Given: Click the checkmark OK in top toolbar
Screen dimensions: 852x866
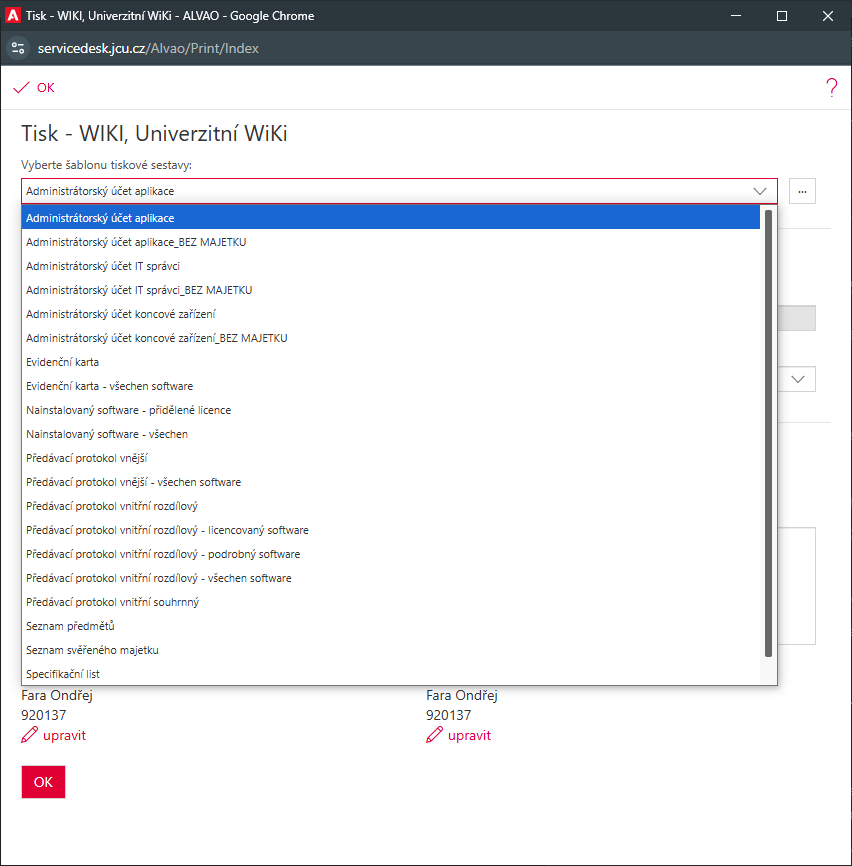Looking at the screenshot, I should tap(34, 88).
